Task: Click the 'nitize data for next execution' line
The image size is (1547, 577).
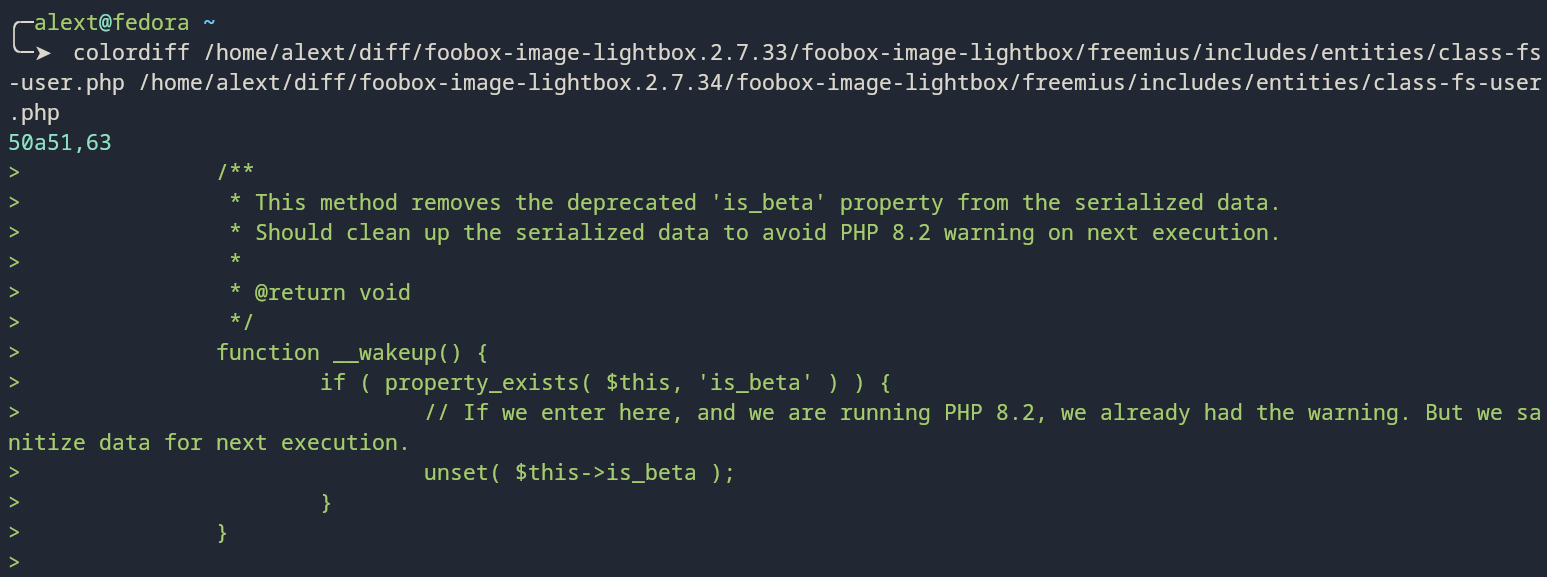Action: pyautogui.click(x=208, y=442)
